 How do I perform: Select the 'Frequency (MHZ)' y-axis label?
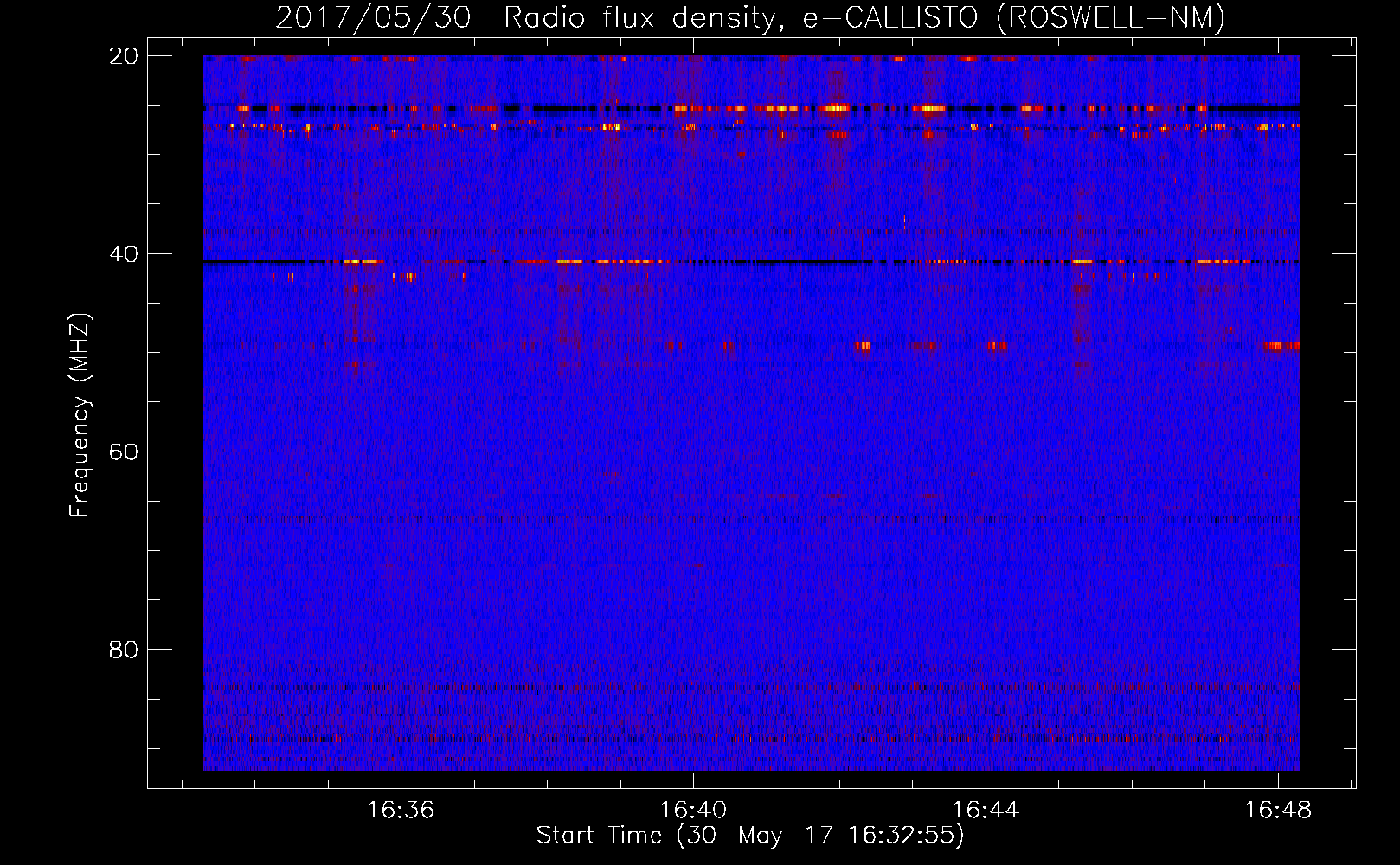pyautogui.click(x=80, y=415)
